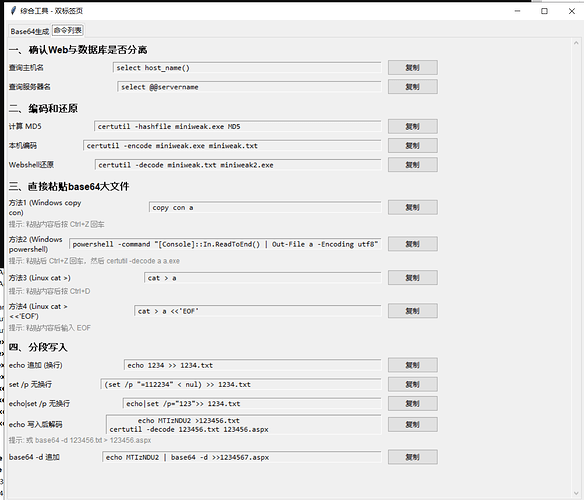
Task: Copy the copy con a command
Action: (x=412, y=207)
